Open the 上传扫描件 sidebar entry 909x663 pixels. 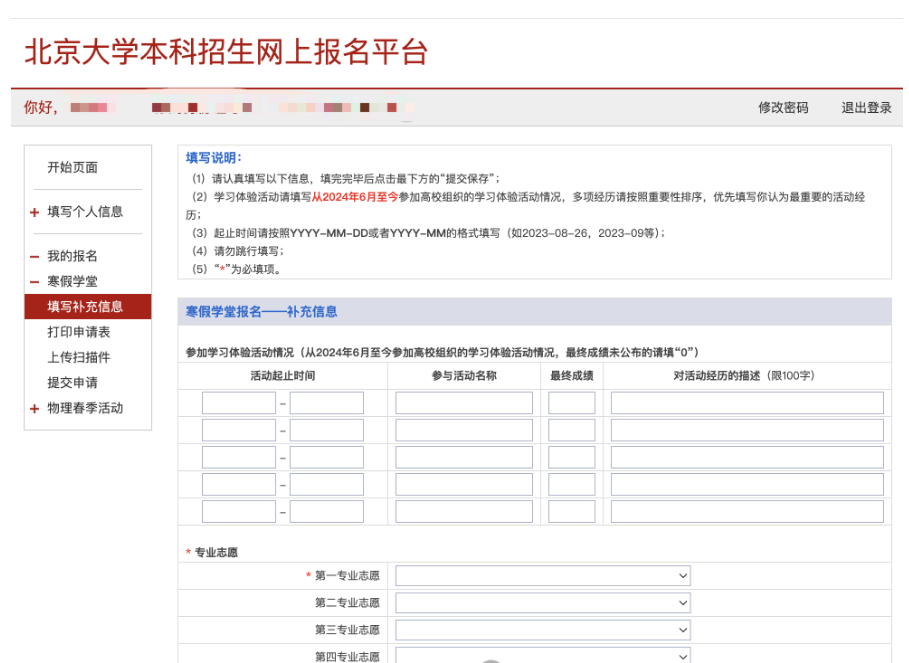[79, 358]
